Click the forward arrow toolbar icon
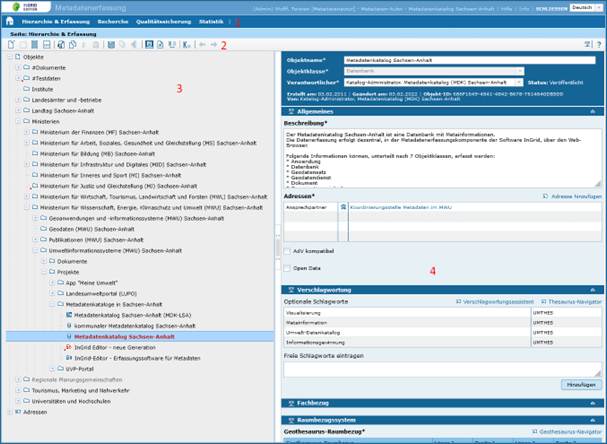607x444 pixels. coord(214,45)
